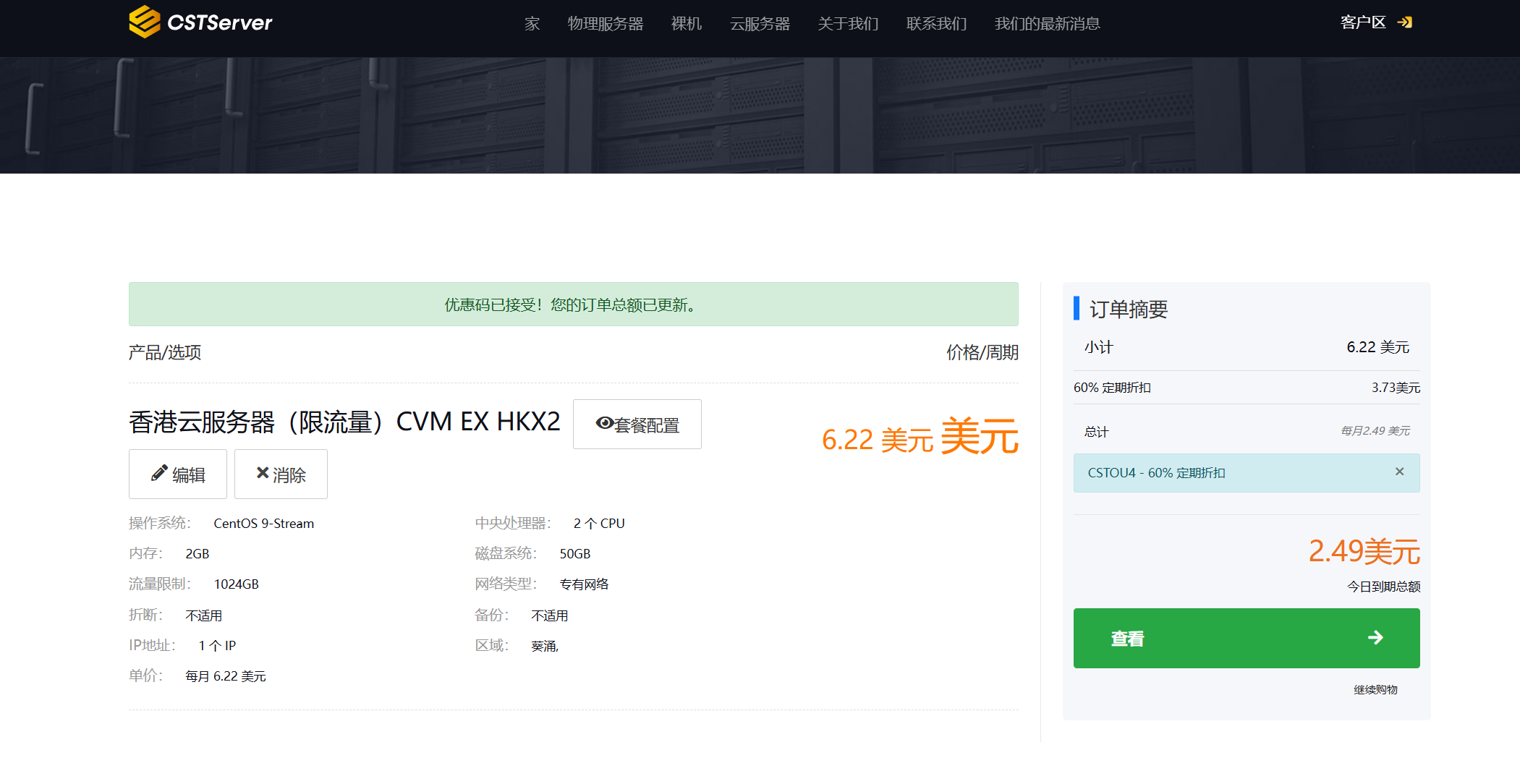Click the 60% 定期折扣 summary row label
The height and width of the screenshot is (784, 1520).
1112,388
